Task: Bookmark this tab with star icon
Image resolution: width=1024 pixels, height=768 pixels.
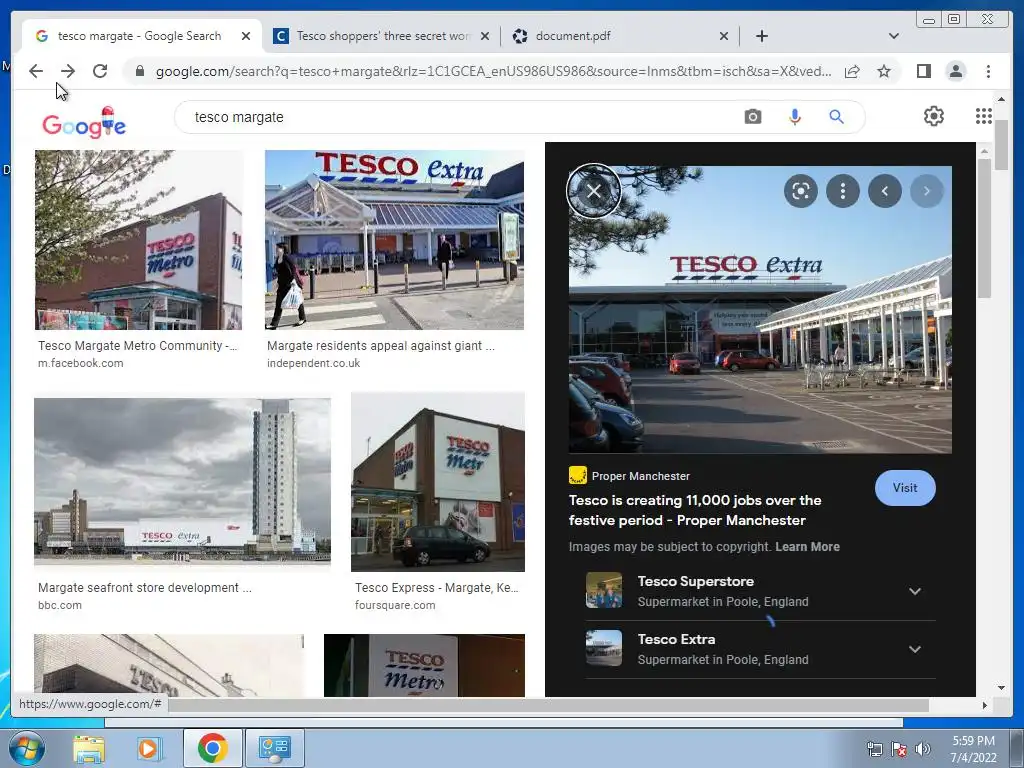Action: point(884,71)
